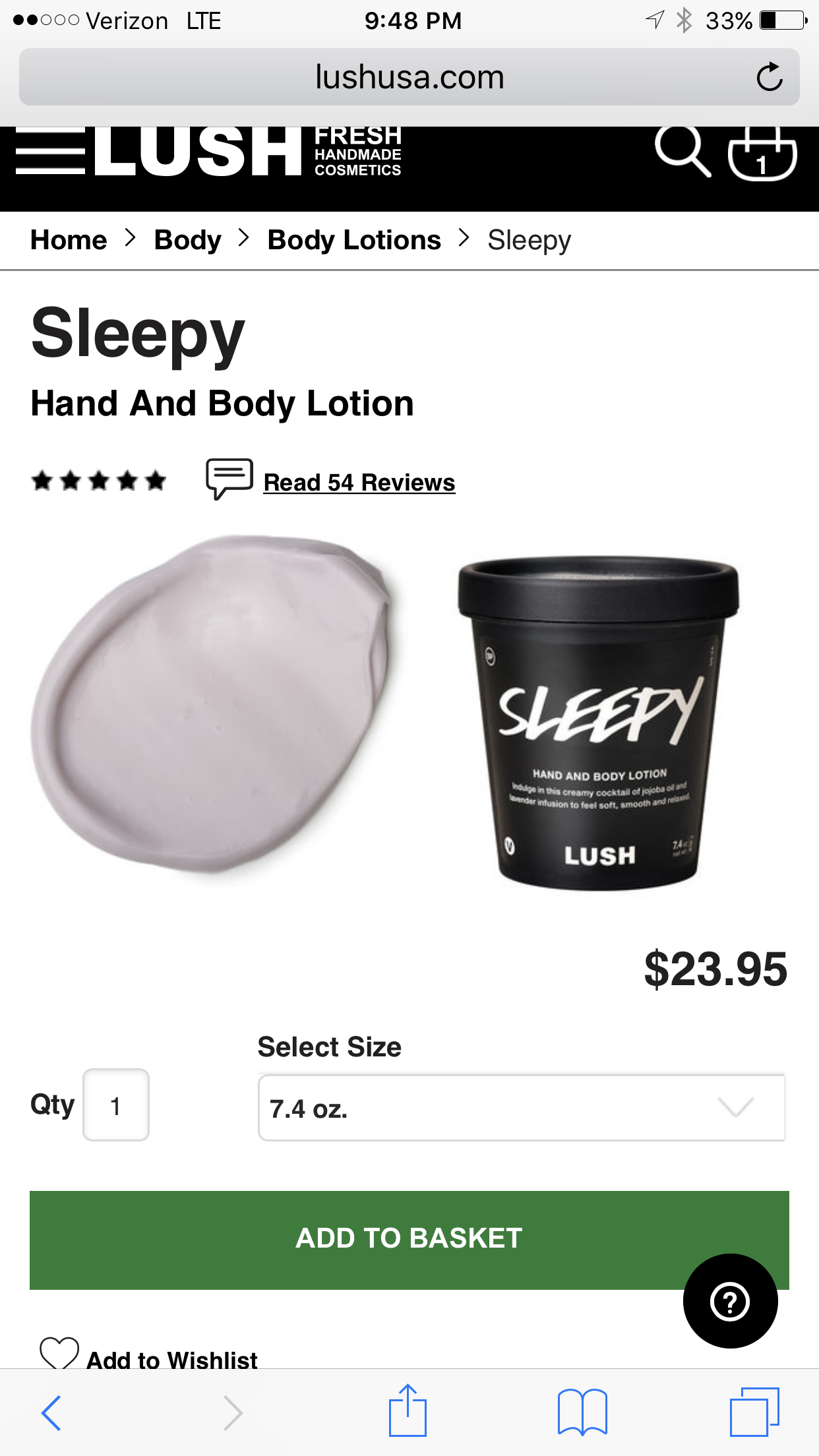Tap the Safari share icon
Image resolution: width=819 pixels, height=1456 pixels.
pyautogui.click(x=408, y=1410)
